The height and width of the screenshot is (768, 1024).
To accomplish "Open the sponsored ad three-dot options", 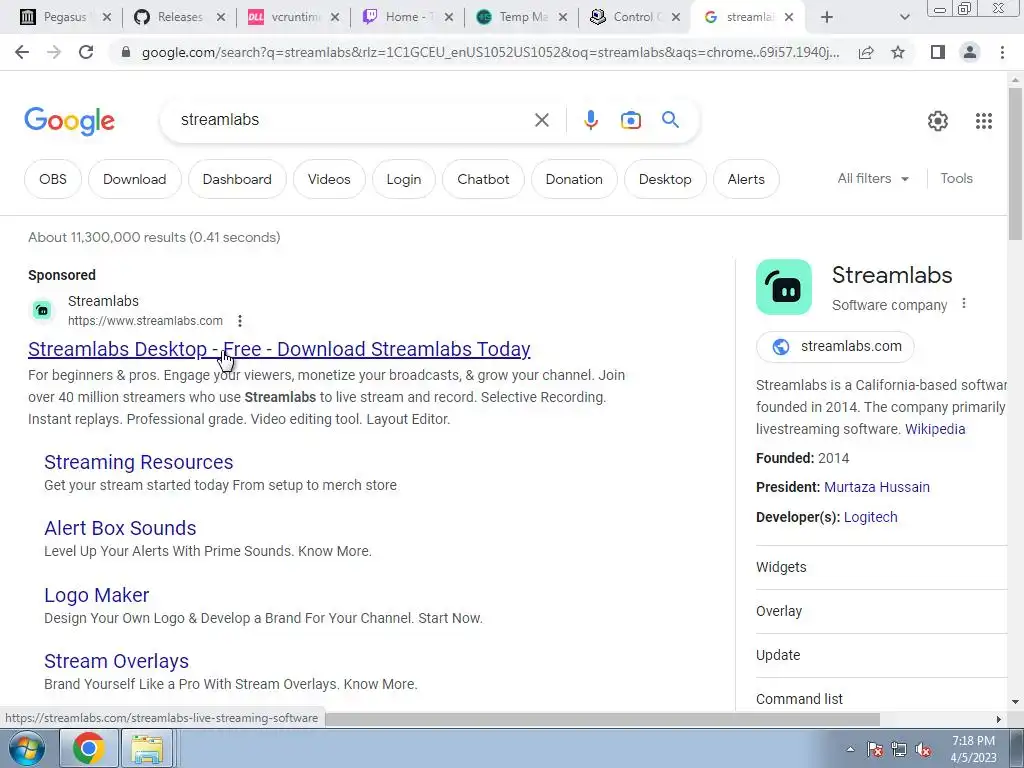I will point(240,321).
